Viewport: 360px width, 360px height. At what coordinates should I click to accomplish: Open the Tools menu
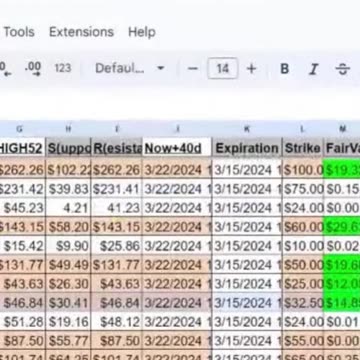point(19,32)
